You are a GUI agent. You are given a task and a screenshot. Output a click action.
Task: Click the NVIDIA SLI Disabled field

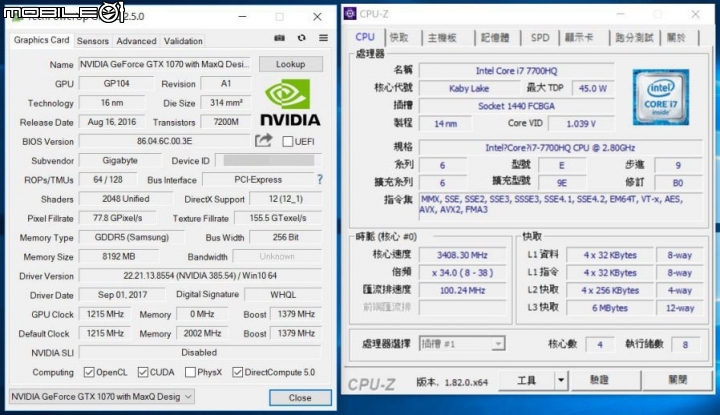200,353
